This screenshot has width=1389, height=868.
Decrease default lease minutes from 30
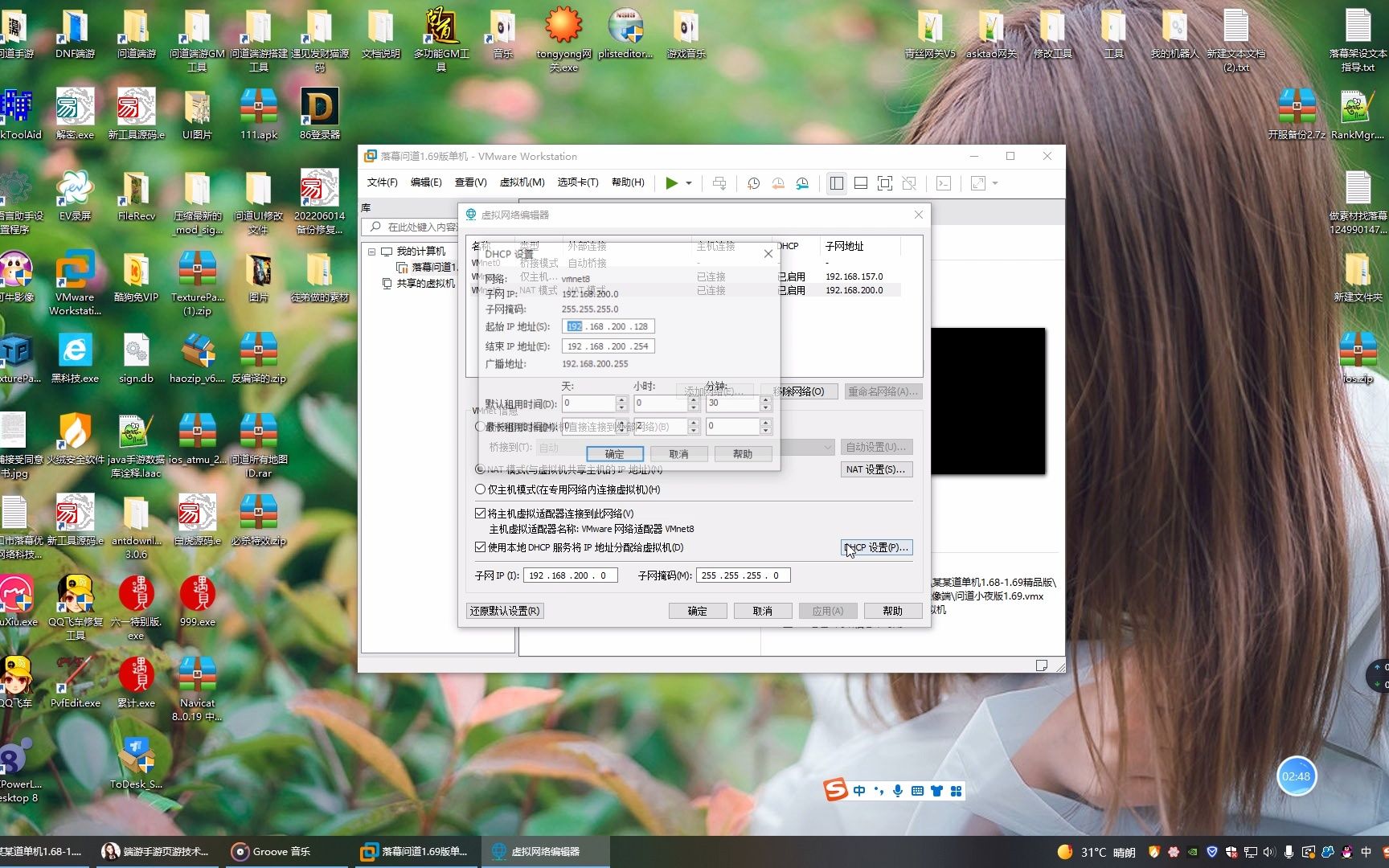(x=765, y=407)
